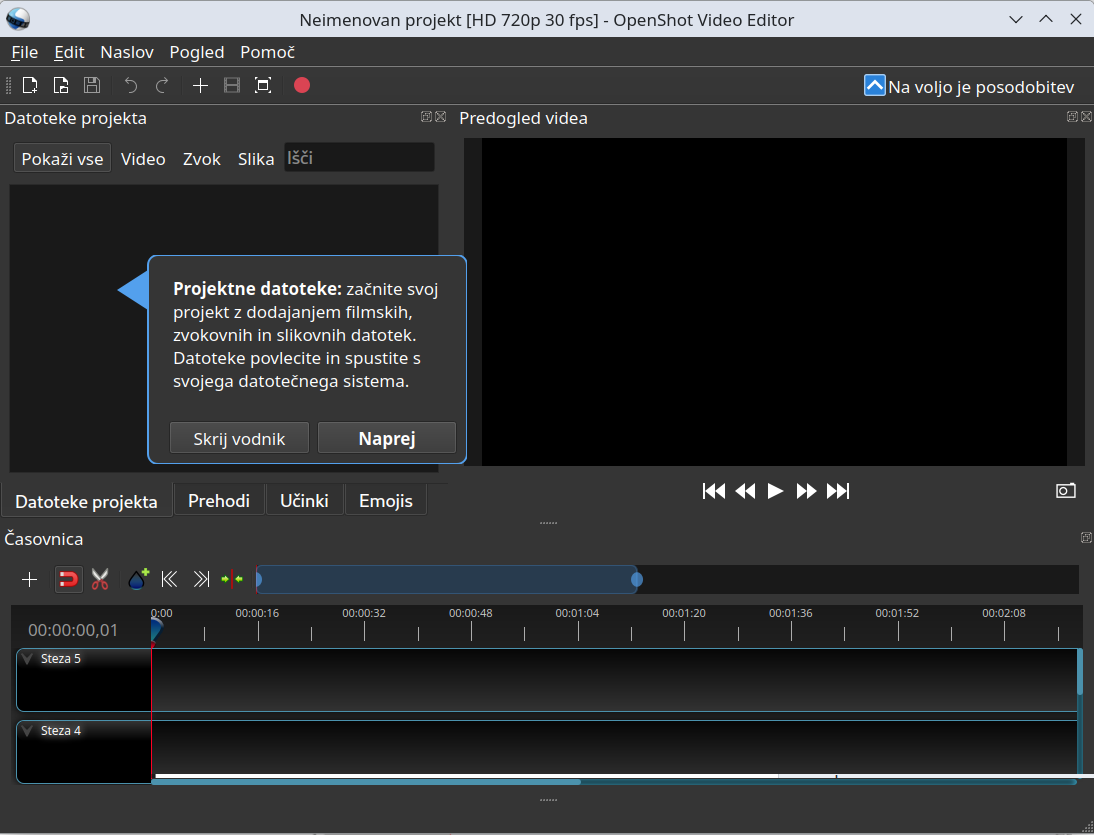
Task: Toggle fullscreen with the toolbar icon
Action: tap(263, 86)
